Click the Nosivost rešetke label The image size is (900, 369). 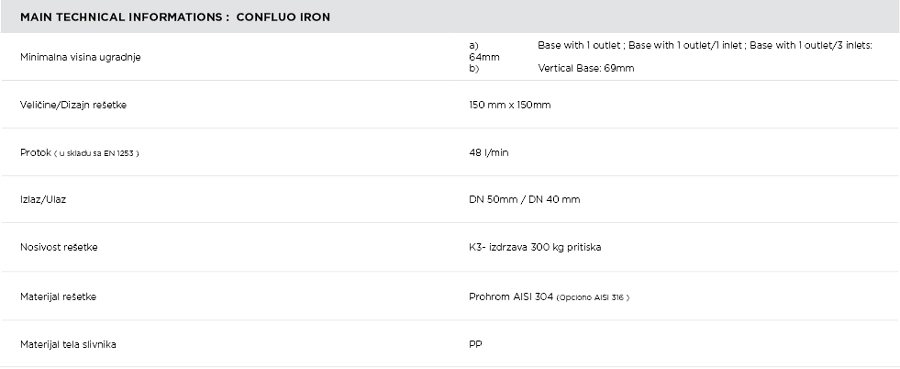pyautogui.click(x=59, y=247)
